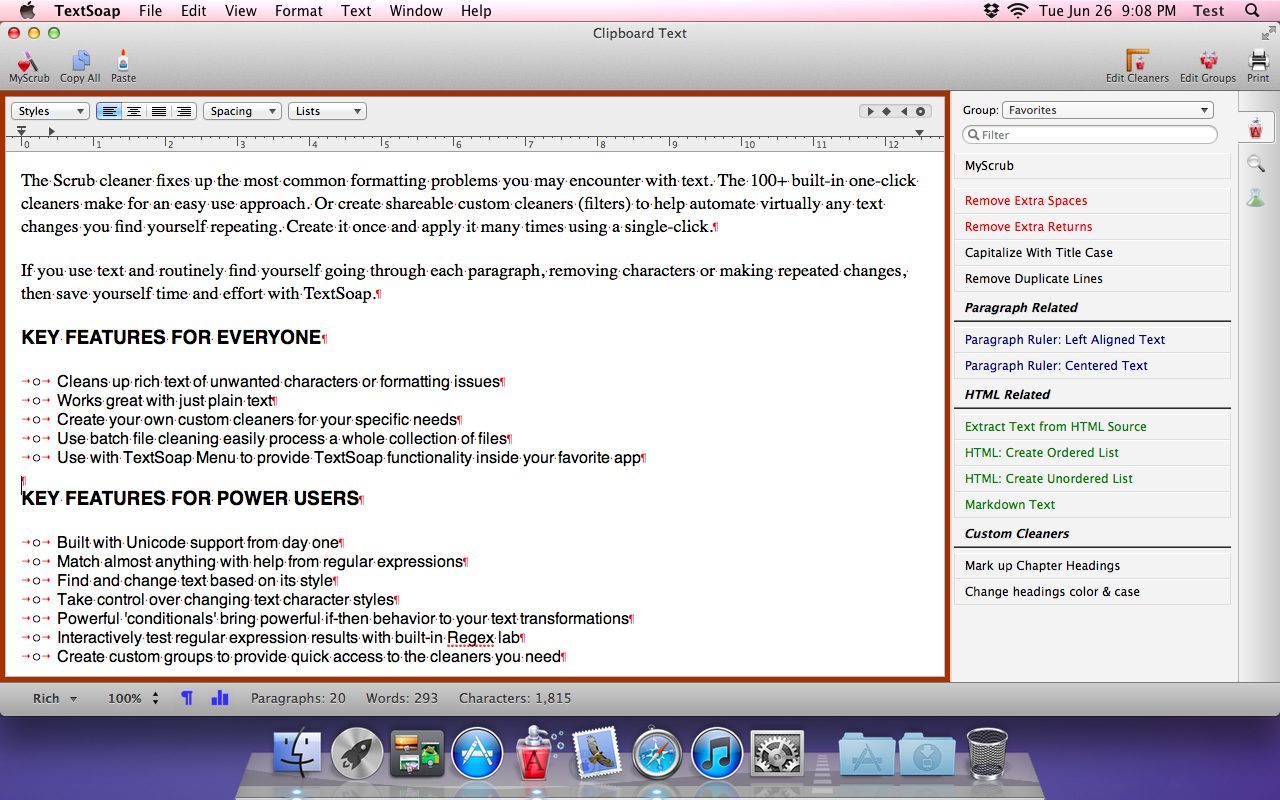Open the Group Favorites dropdown

1108,110
